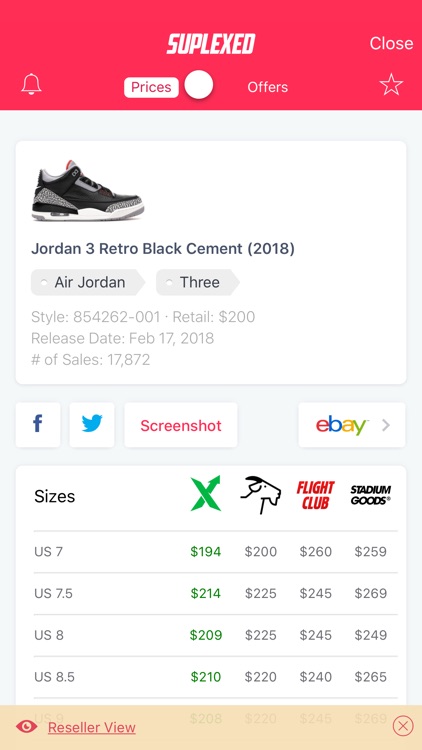422x750 pixels.
Task: Open the Three model tag
Action: (198, 282)
